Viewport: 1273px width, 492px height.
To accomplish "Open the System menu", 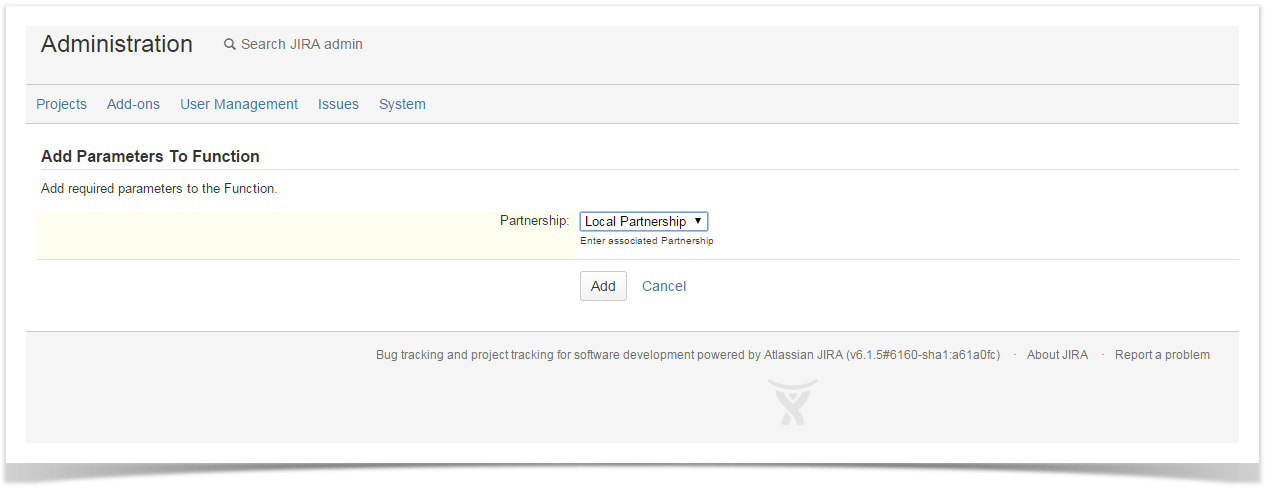I will click(402, 104).
